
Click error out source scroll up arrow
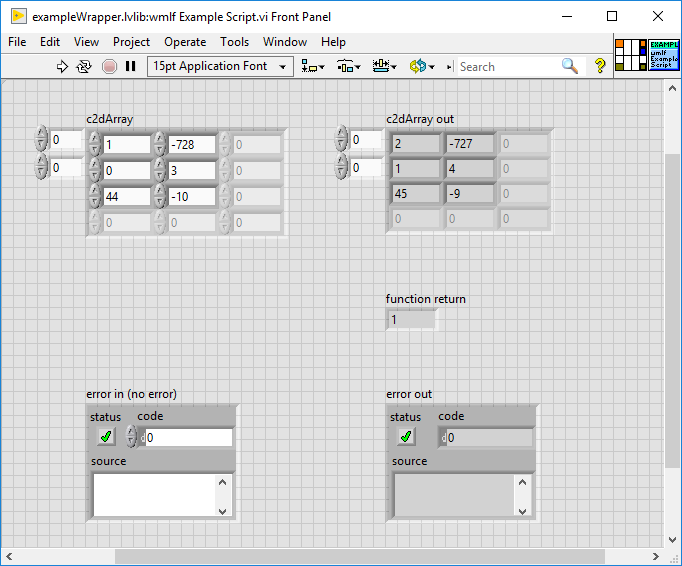(x=522, y=482)
